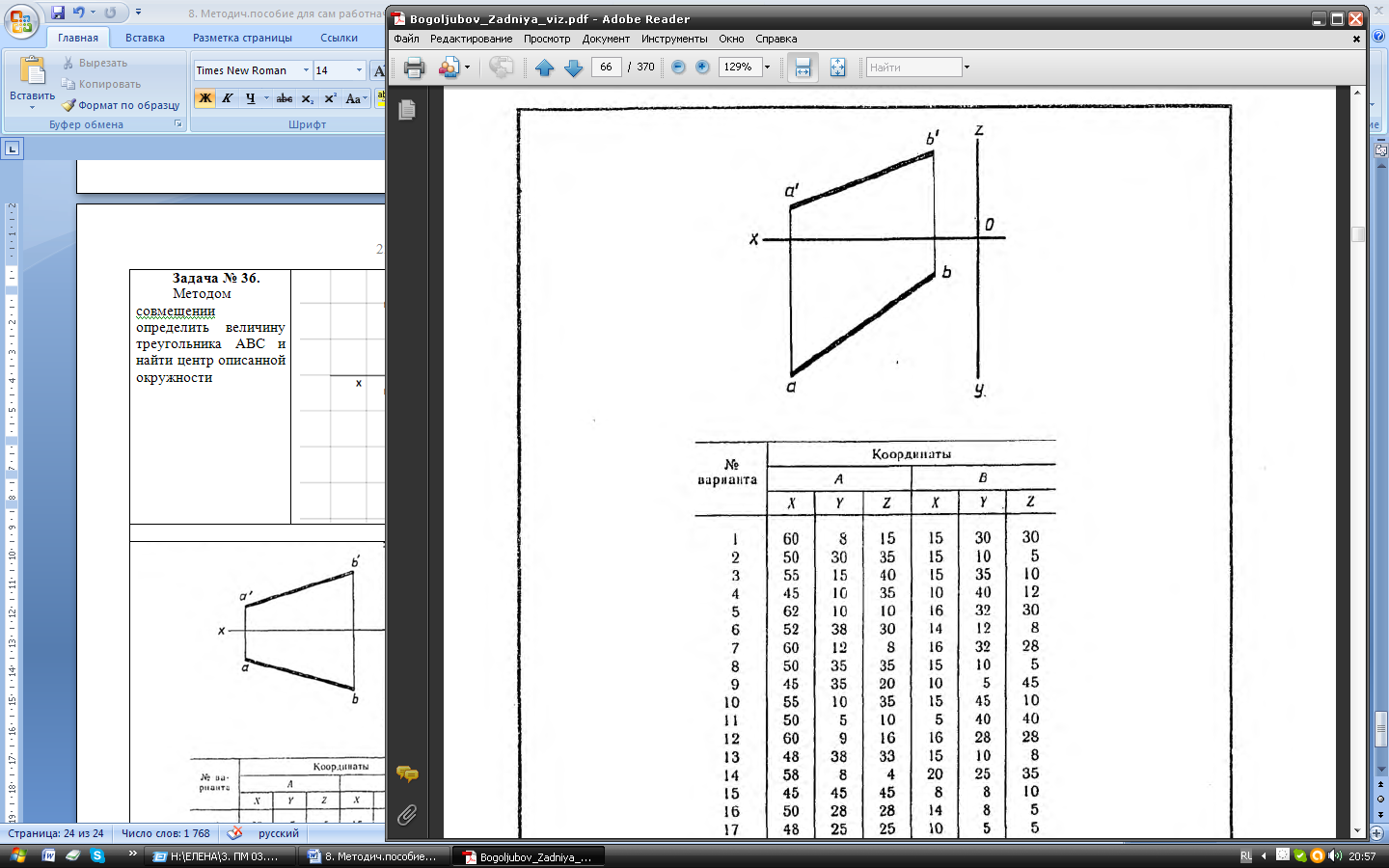This screenshot has height=868, width=1389.
Task: Click 'Страница: 24 из 24' in status bar
Action: click(56, 833)
